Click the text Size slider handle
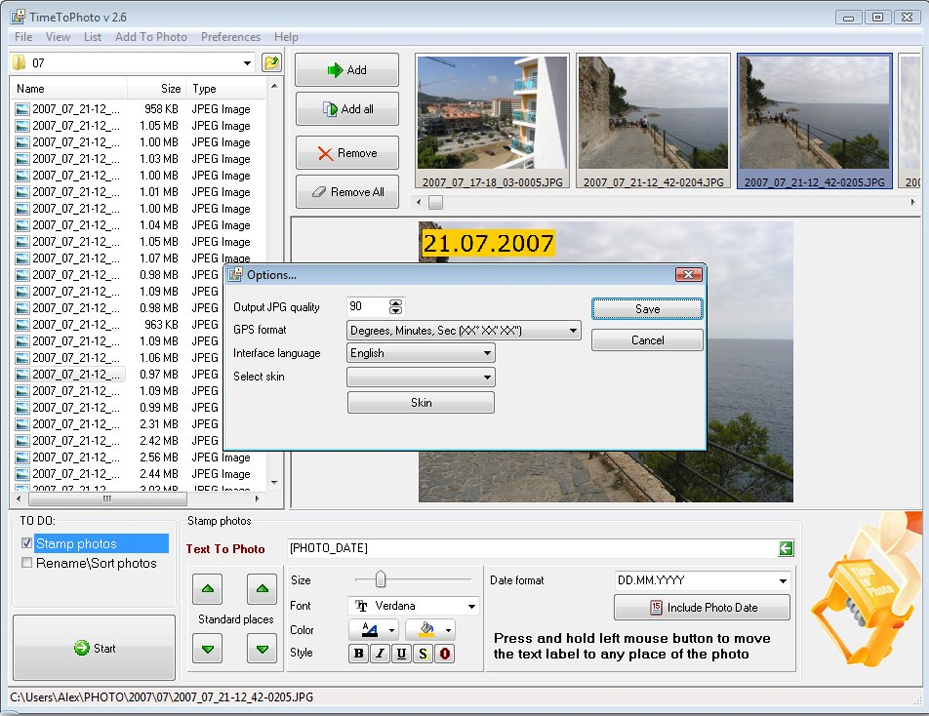This screenshot has height=716, width=929. click(380, 580)
